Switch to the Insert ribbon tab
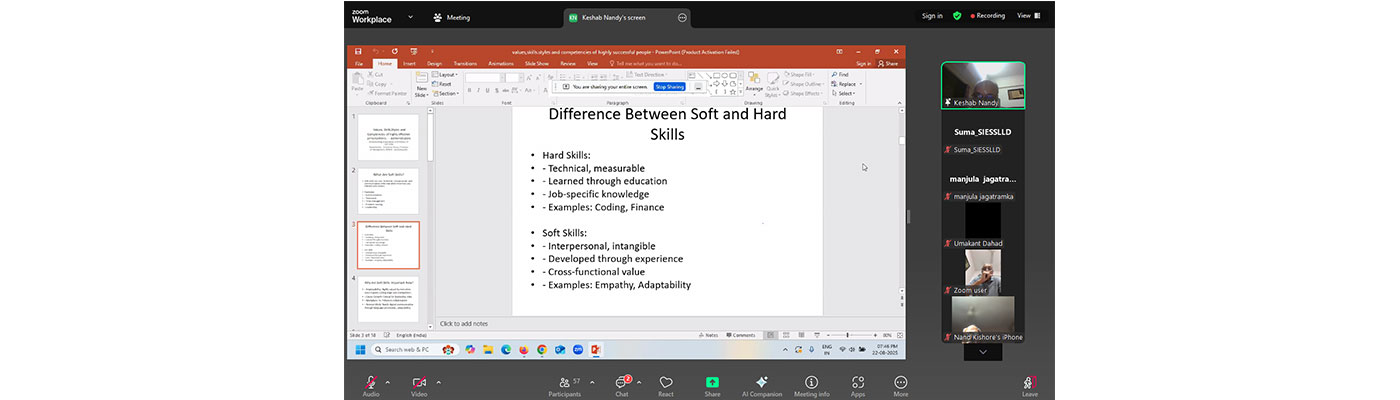Image resolution: width=1400 pixels, height=400 pixels. pos(409,63)
